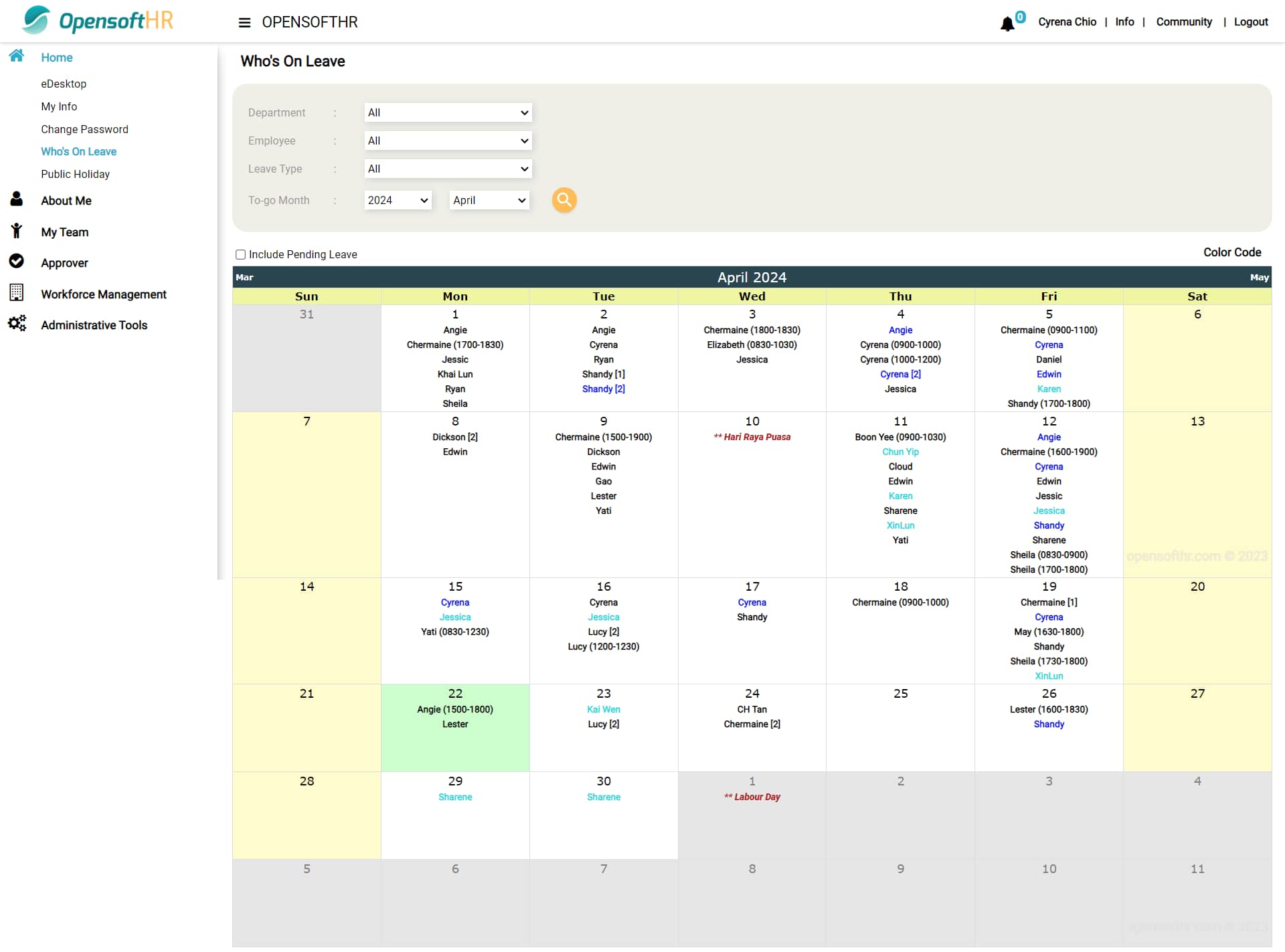Viewport: 1285px width, 952px height.
Task: Open the Community menu item
Action: (1183, 21)
